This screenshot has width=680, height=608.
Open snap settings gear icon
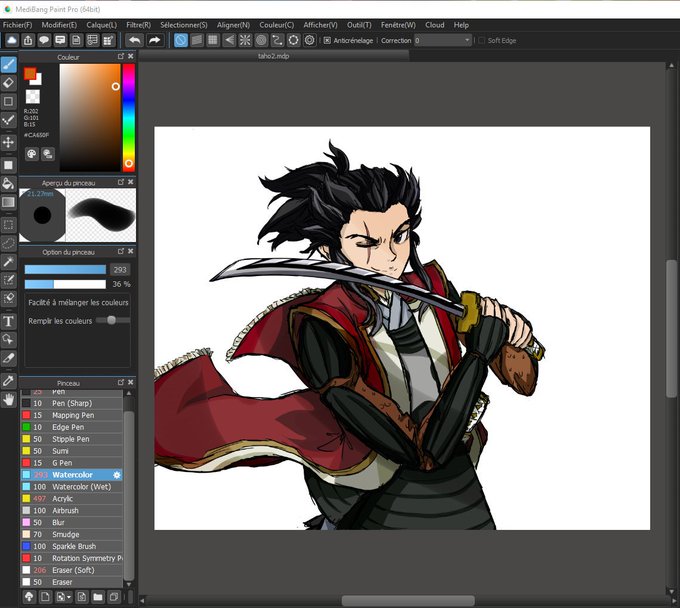(309, 40)
